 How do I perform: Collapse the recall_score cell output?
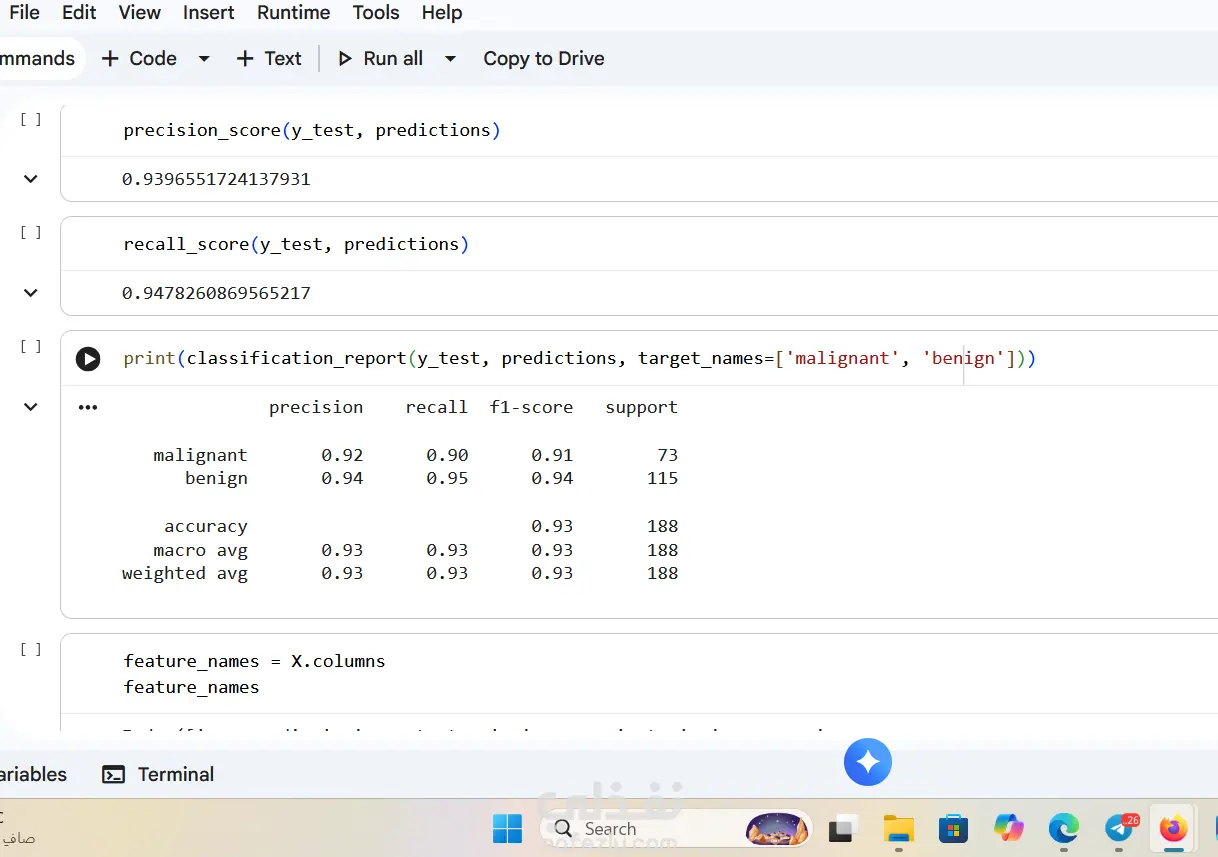[31, 293]
